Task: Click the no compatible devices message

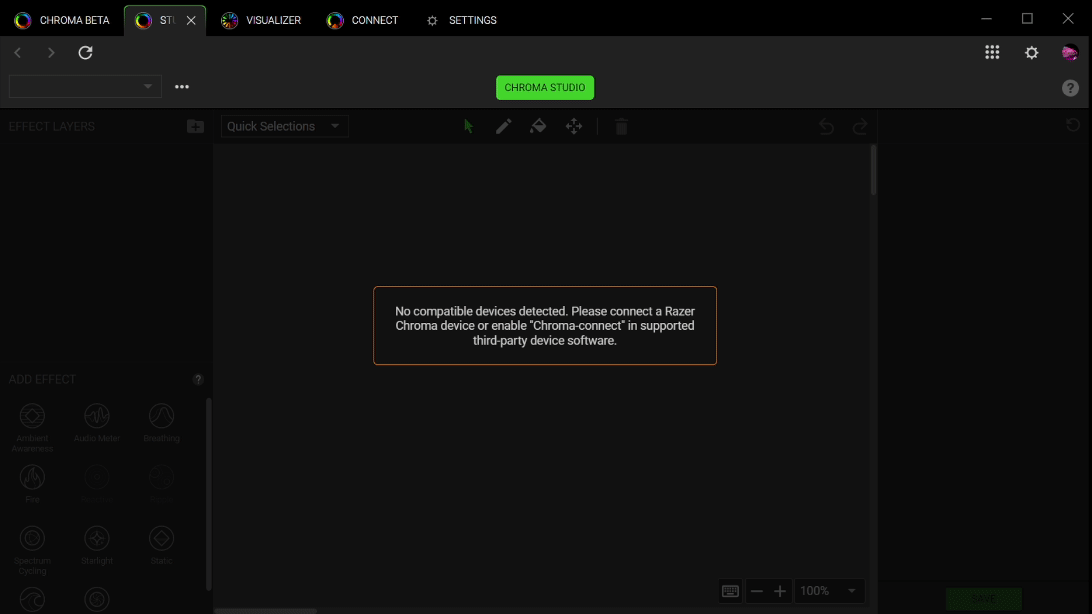Action: 545,326
